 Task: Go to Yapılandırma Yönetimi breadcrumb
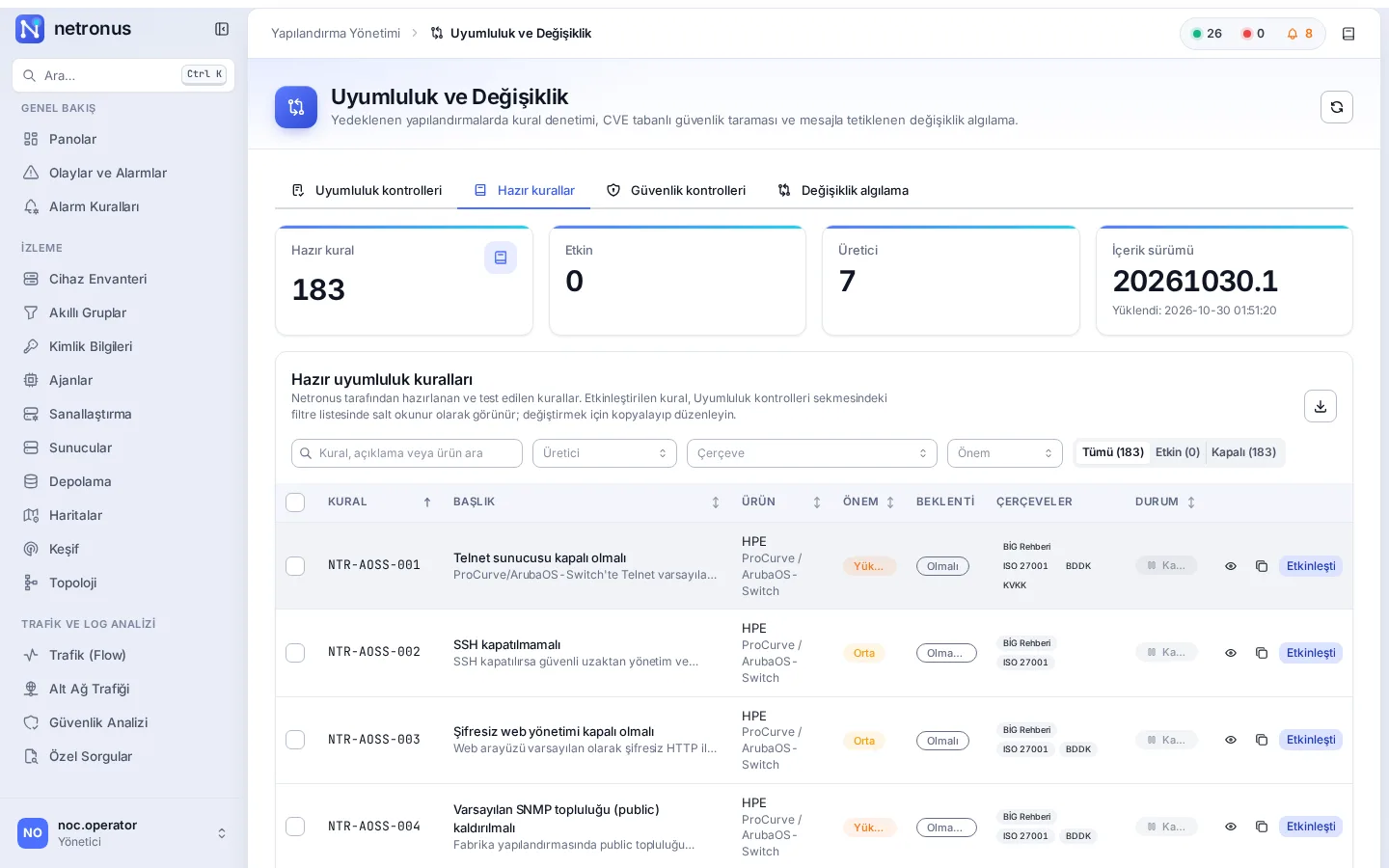(336, 34)
